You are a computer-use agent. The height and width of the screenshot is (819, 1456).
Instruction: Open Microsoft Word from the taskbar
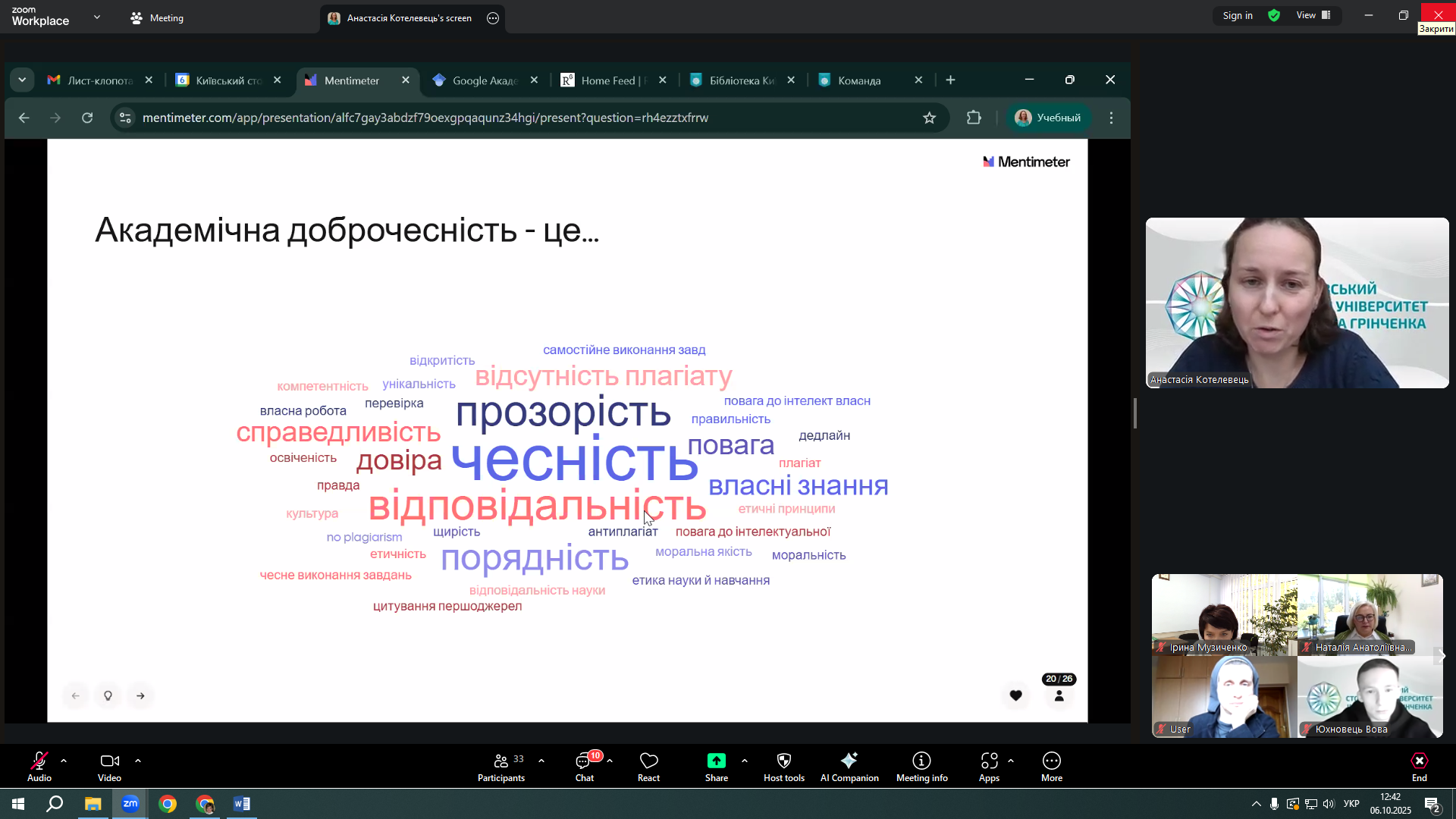(242, 804)
